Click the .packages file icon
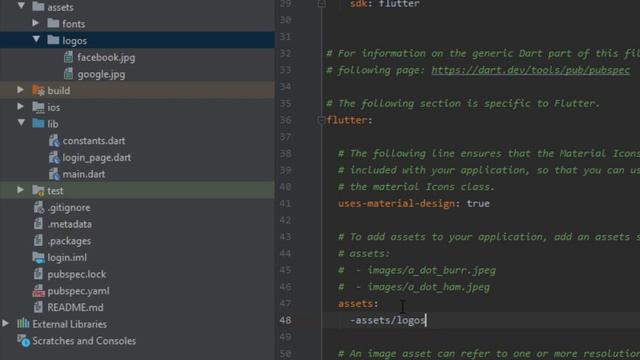The height and width of the screenshot is (360, 640). point(38,241)
